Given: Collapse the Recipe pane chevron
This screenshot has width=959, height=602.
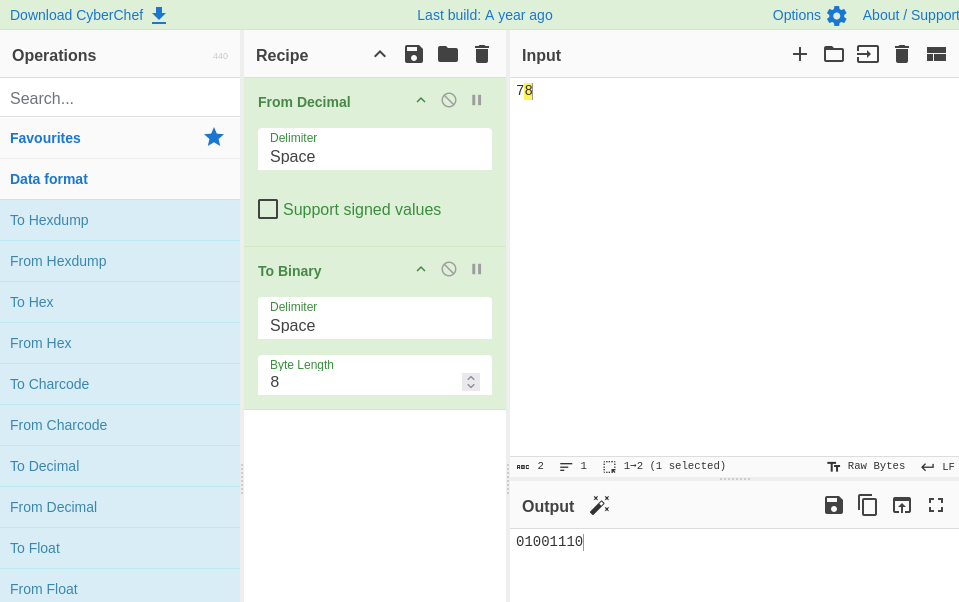Looking at the screenshot, I should point(380,54).
